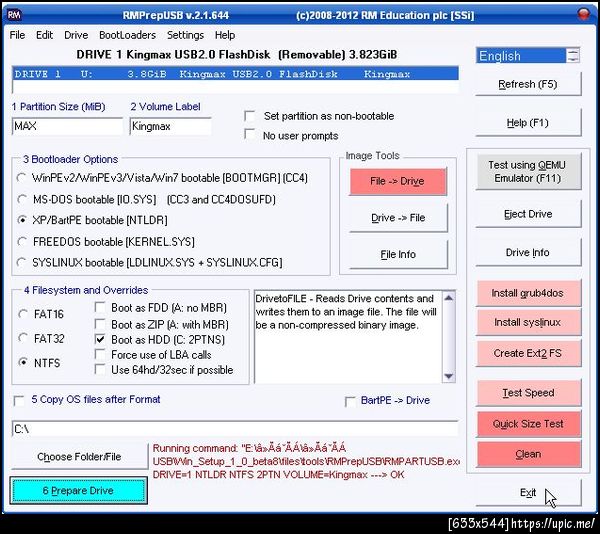Tick Copy OS files after Format

(x=19, y=400)
